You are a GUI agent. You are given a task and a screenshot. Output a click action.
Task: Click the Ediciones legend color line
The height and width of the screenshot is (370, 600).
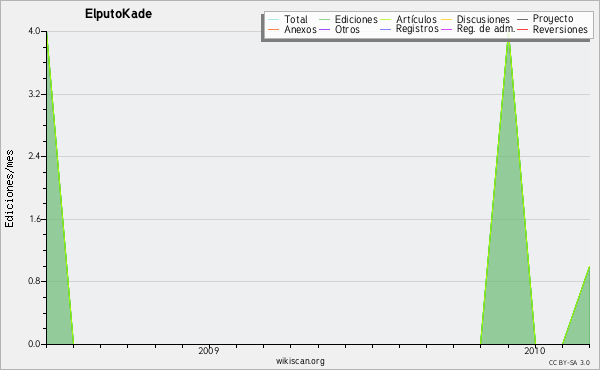tap(324, 20)
